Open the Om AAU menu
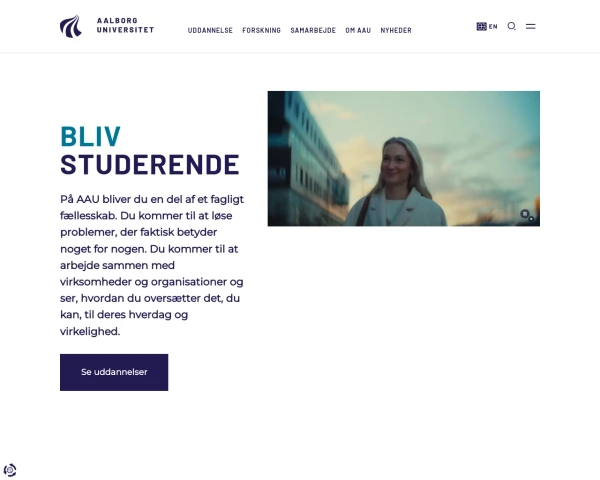This screenshot has height=480, width=600. [358, 30]
